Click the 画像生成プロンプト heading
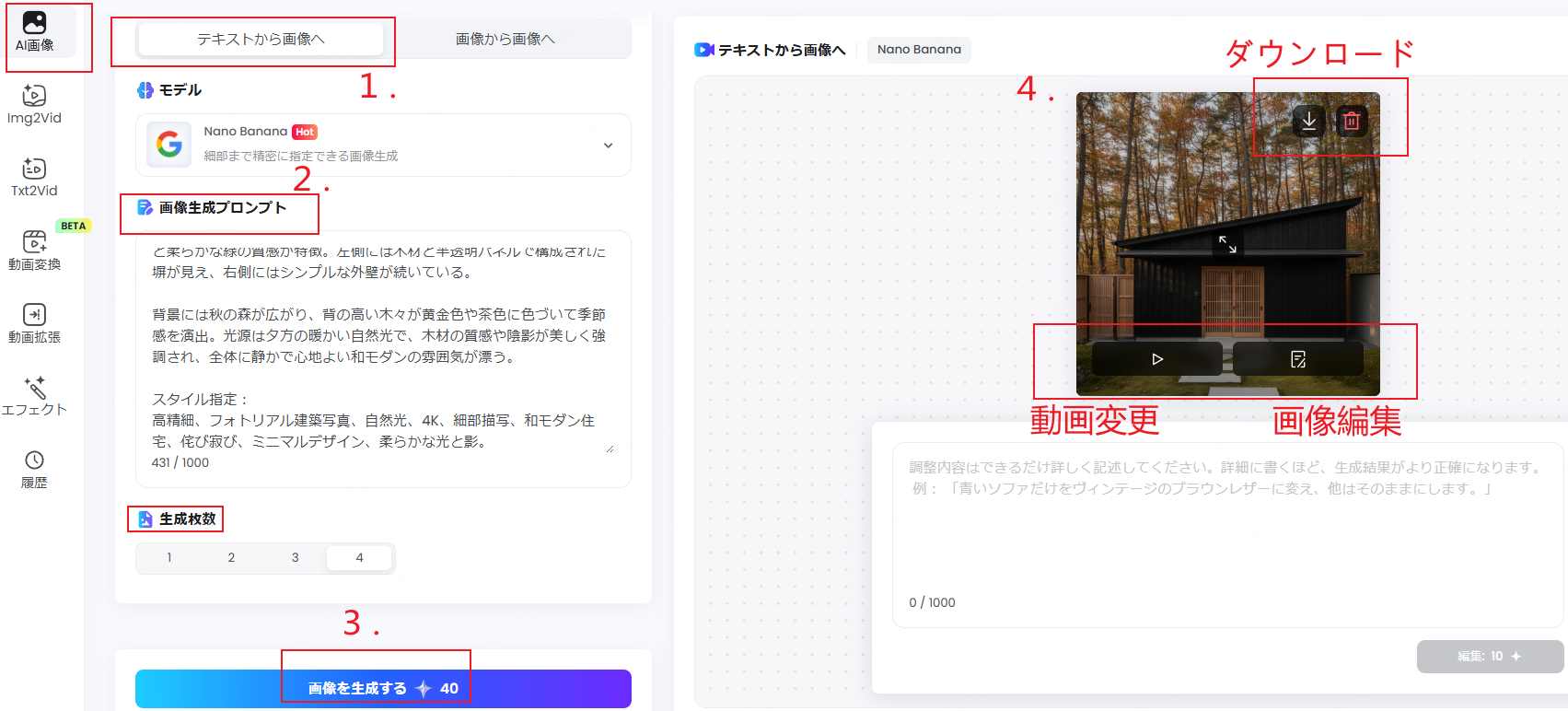Image resolution: width=1568 pixels, height=711 pixels. pos(223,208)
